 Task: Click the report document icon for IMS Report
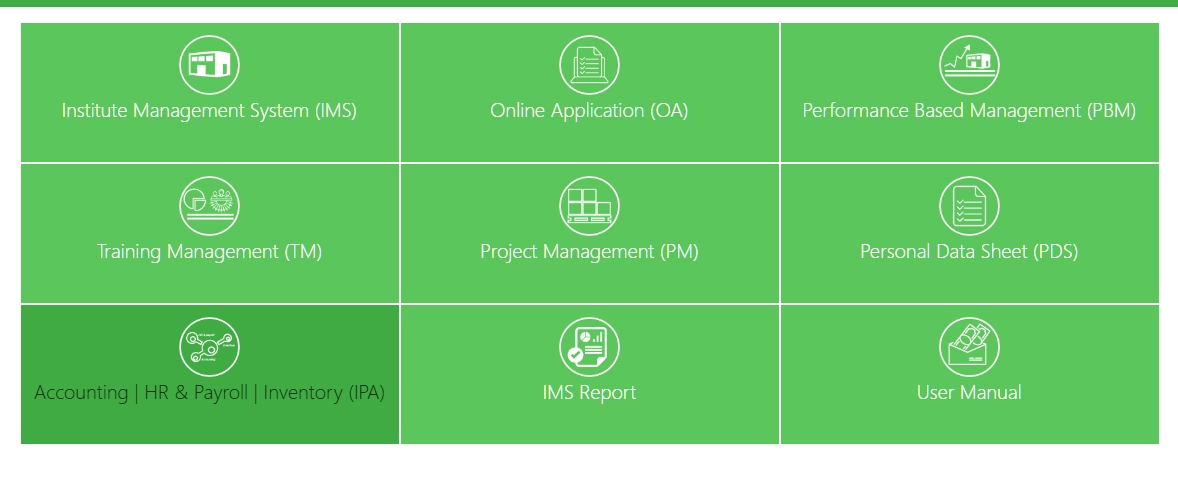click(590, 347)
